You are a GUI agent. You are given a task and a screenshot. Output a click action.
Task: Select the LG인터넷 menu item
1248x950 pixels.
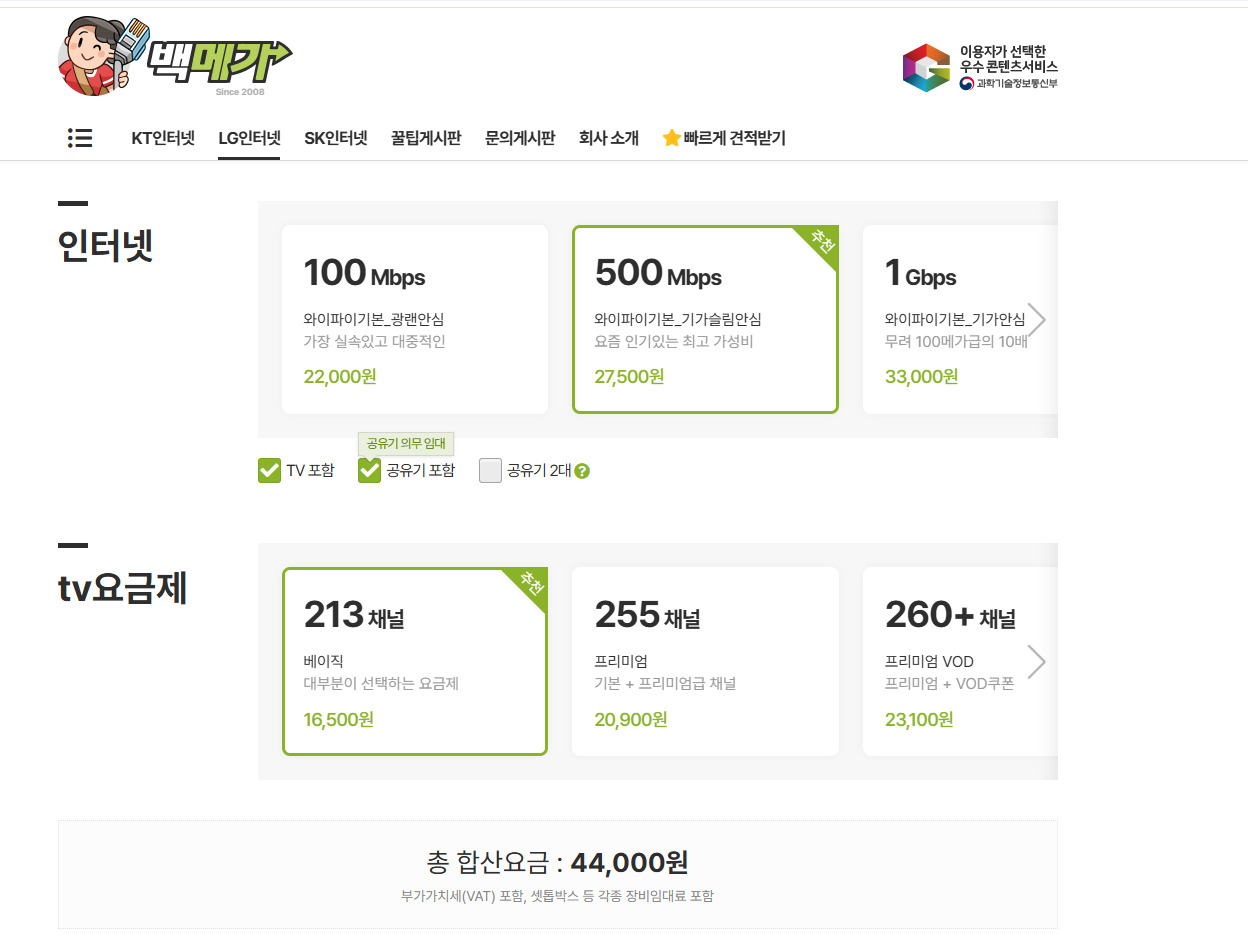point(249,138)
